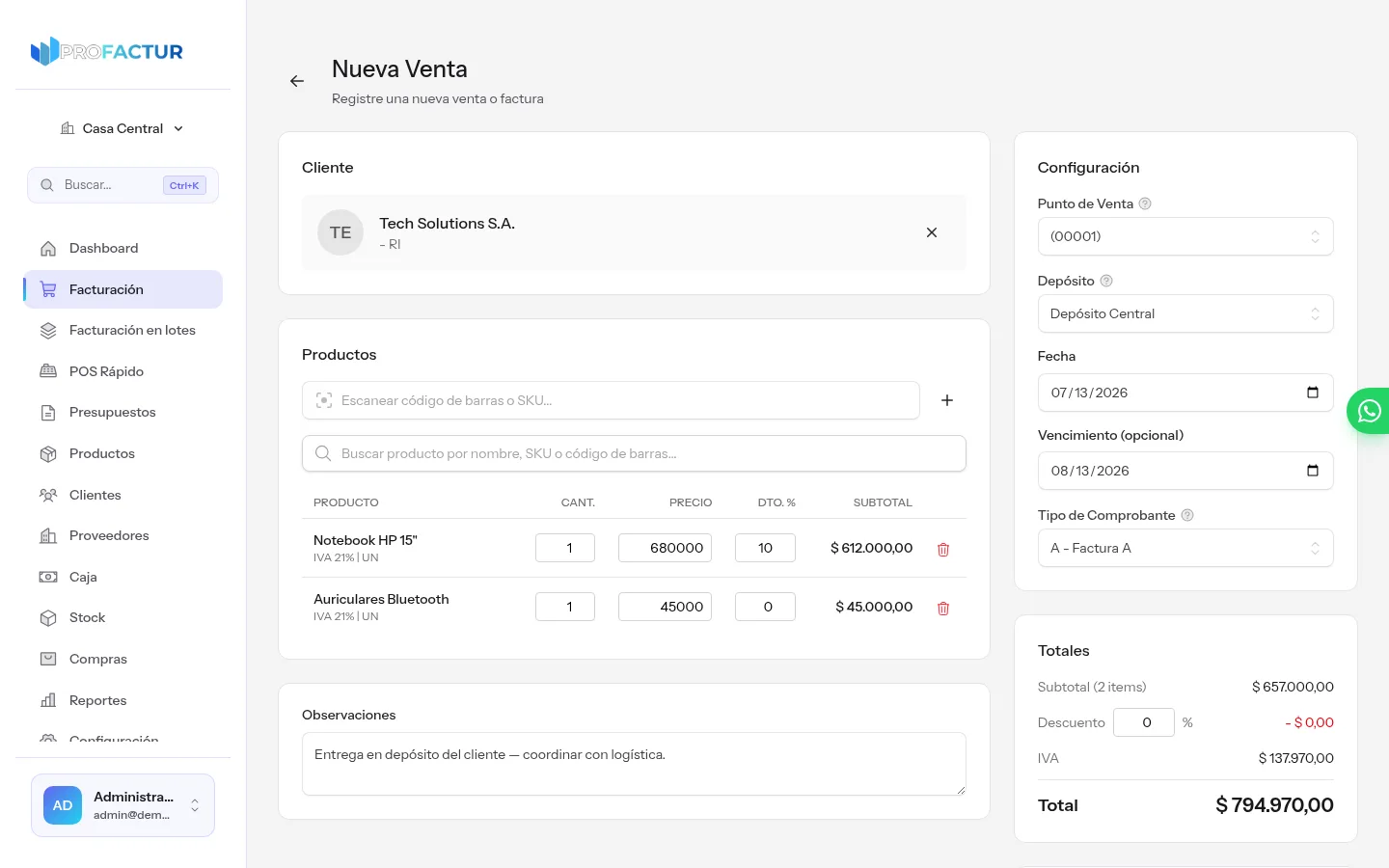Delete the Notebook HP 15" row

(943, 550)
